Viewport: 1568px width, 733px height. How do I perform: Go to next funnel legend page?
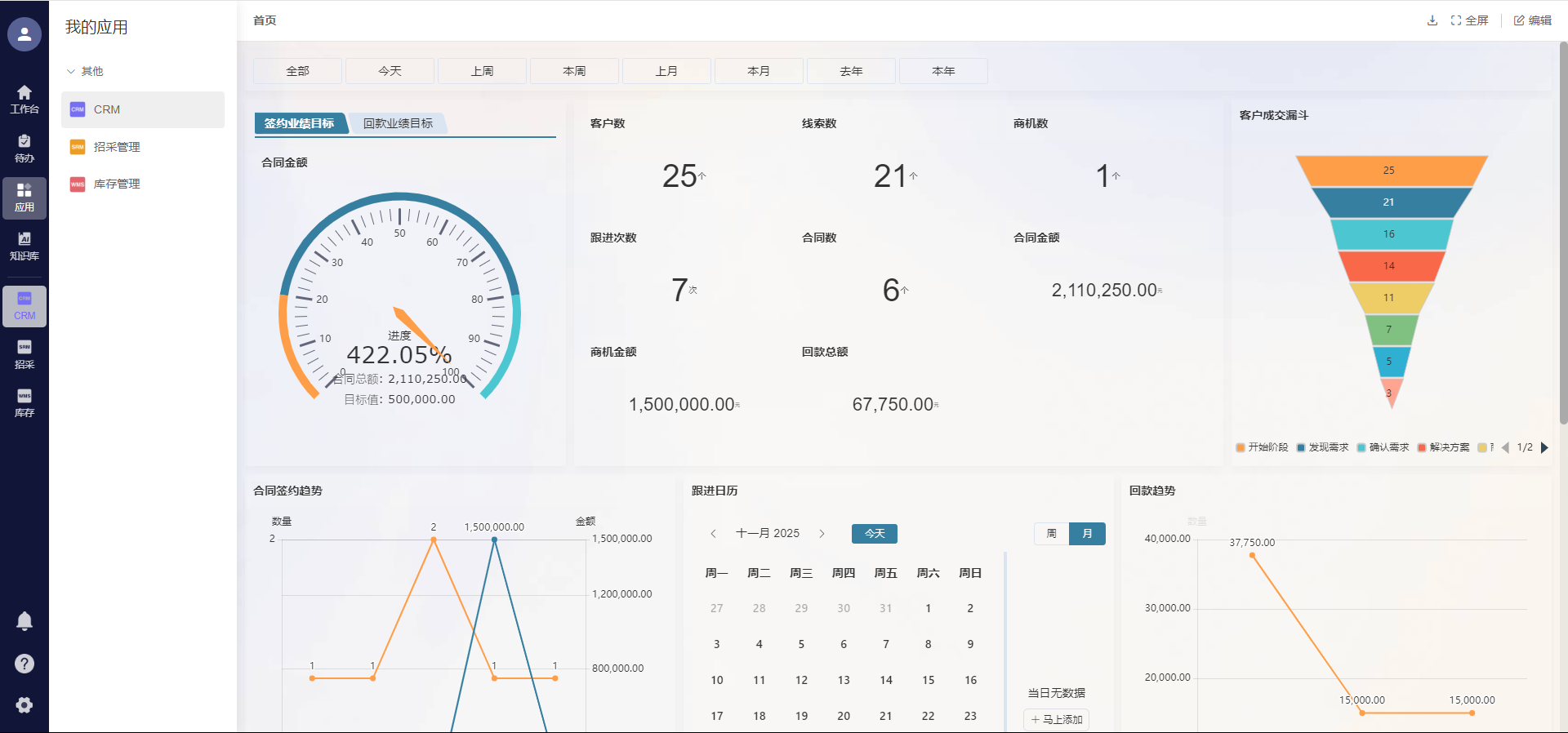(x=1544, y=447)
